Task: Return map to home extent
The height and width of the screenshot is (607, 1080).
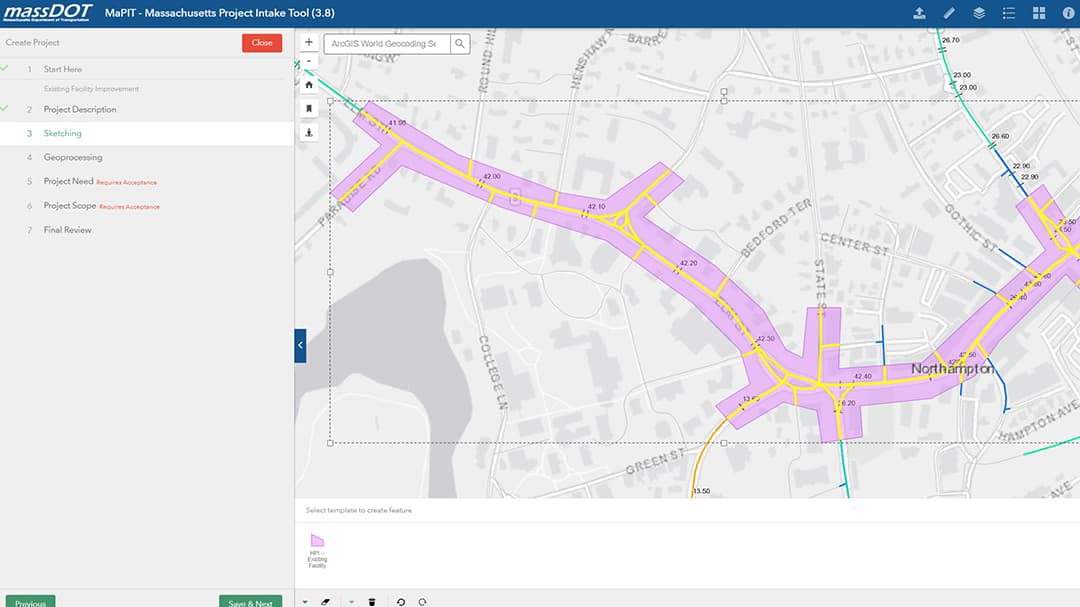Action: 309,85
